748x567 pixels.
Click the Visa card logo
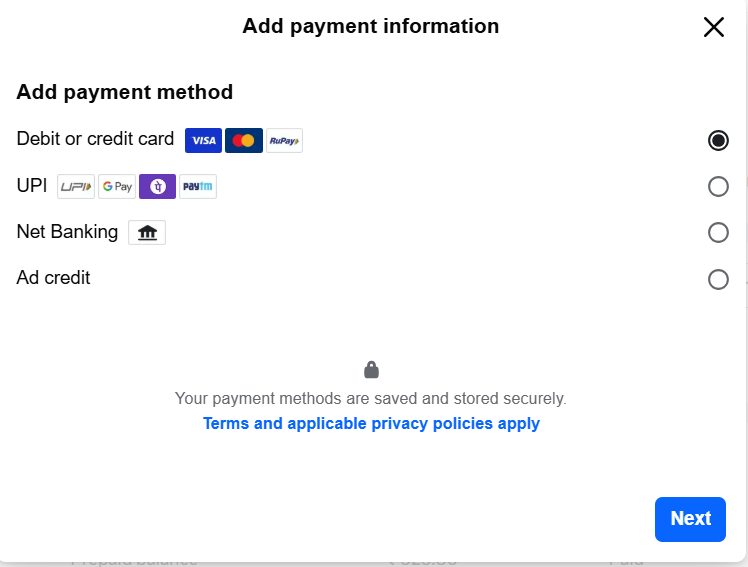203,141
